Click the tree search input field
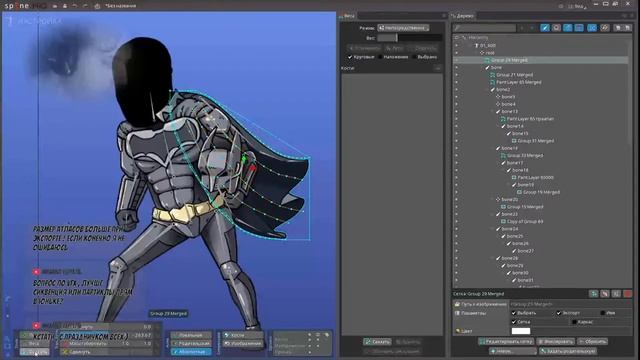This screenshot has height=360, width=640. tap(485, 28)
